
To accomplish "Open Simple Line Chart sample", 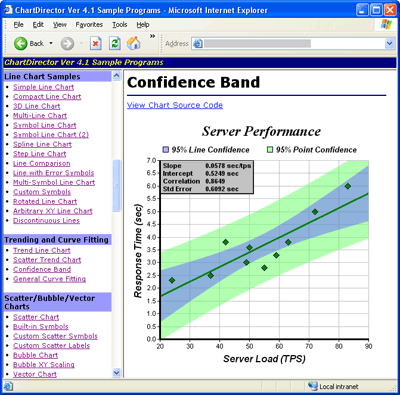I will pyautogui.click(x=43, y=87).
